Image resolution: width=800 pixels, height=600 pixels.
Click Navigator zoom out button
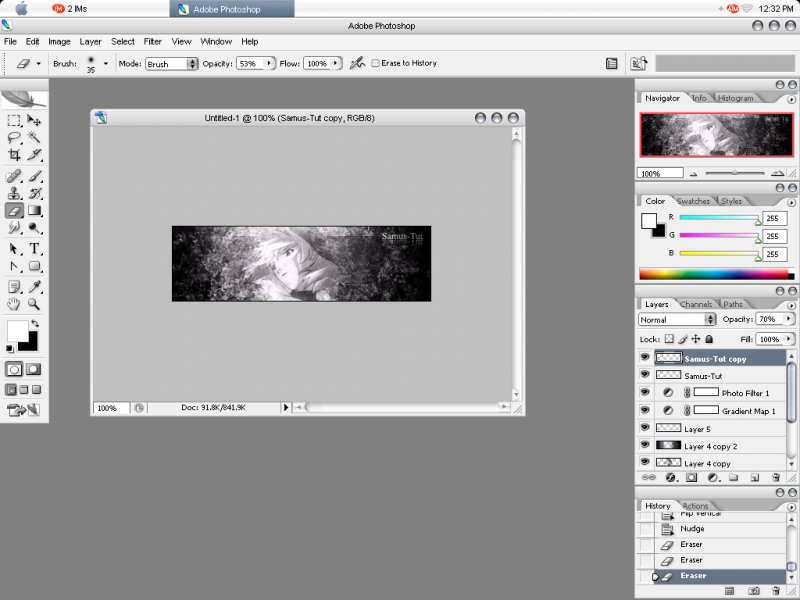pyautogui.click(x=693, y=174)
